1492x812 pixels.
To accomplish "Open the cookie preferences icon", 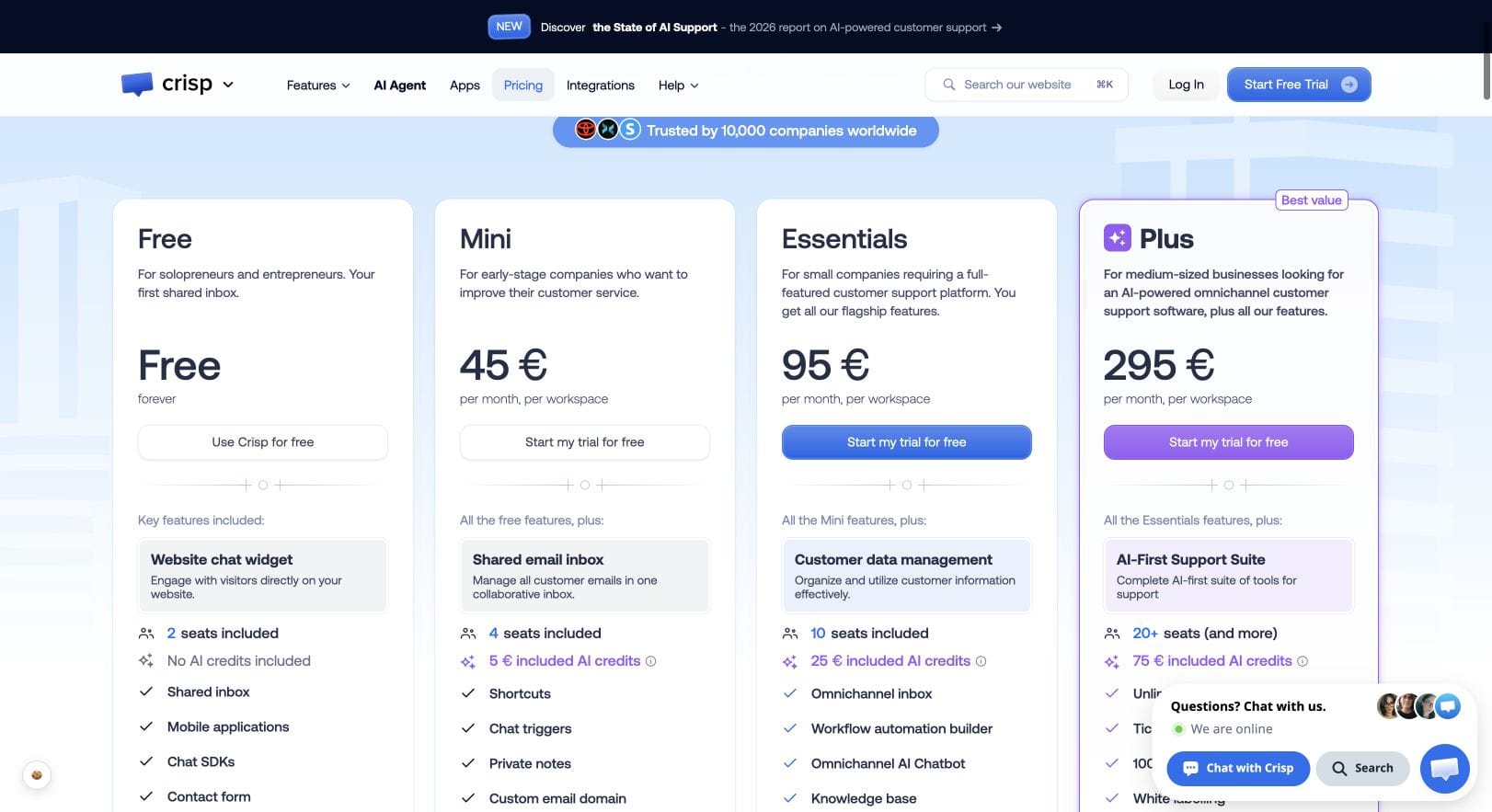I will tap(37, 774).
